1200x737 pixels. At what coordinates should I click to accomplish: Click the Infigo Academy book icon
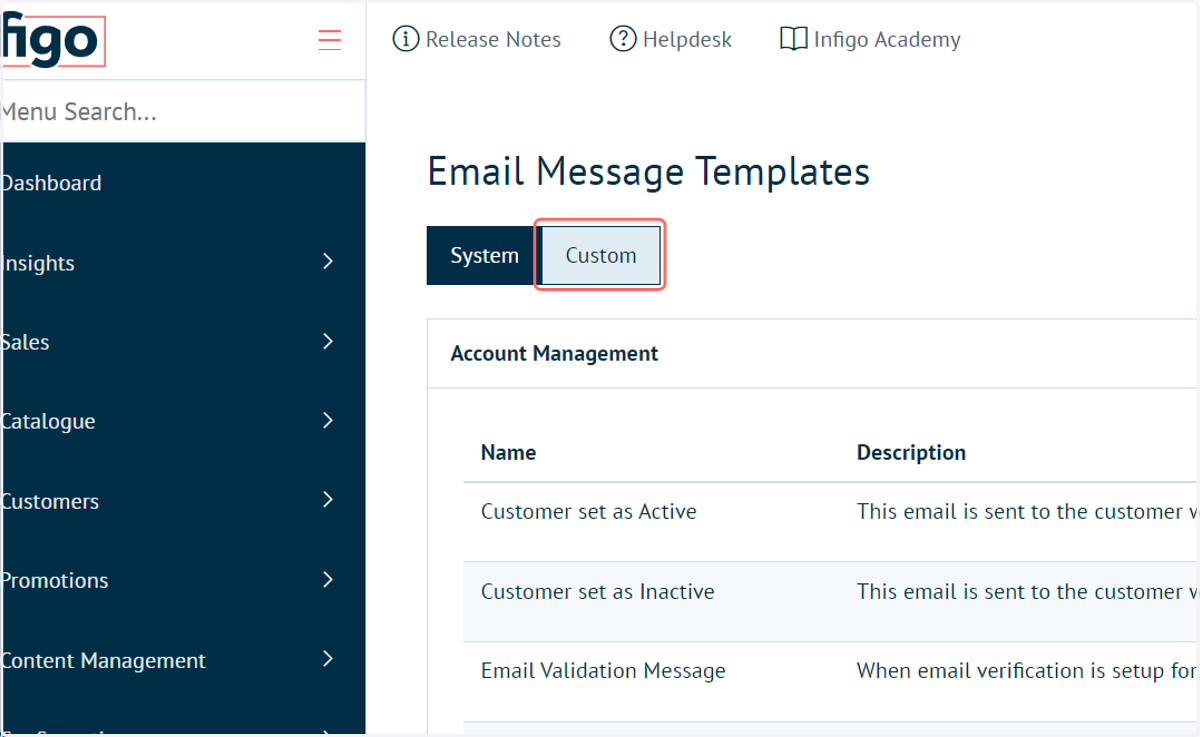pyautogui.click(x=793, y=39)
